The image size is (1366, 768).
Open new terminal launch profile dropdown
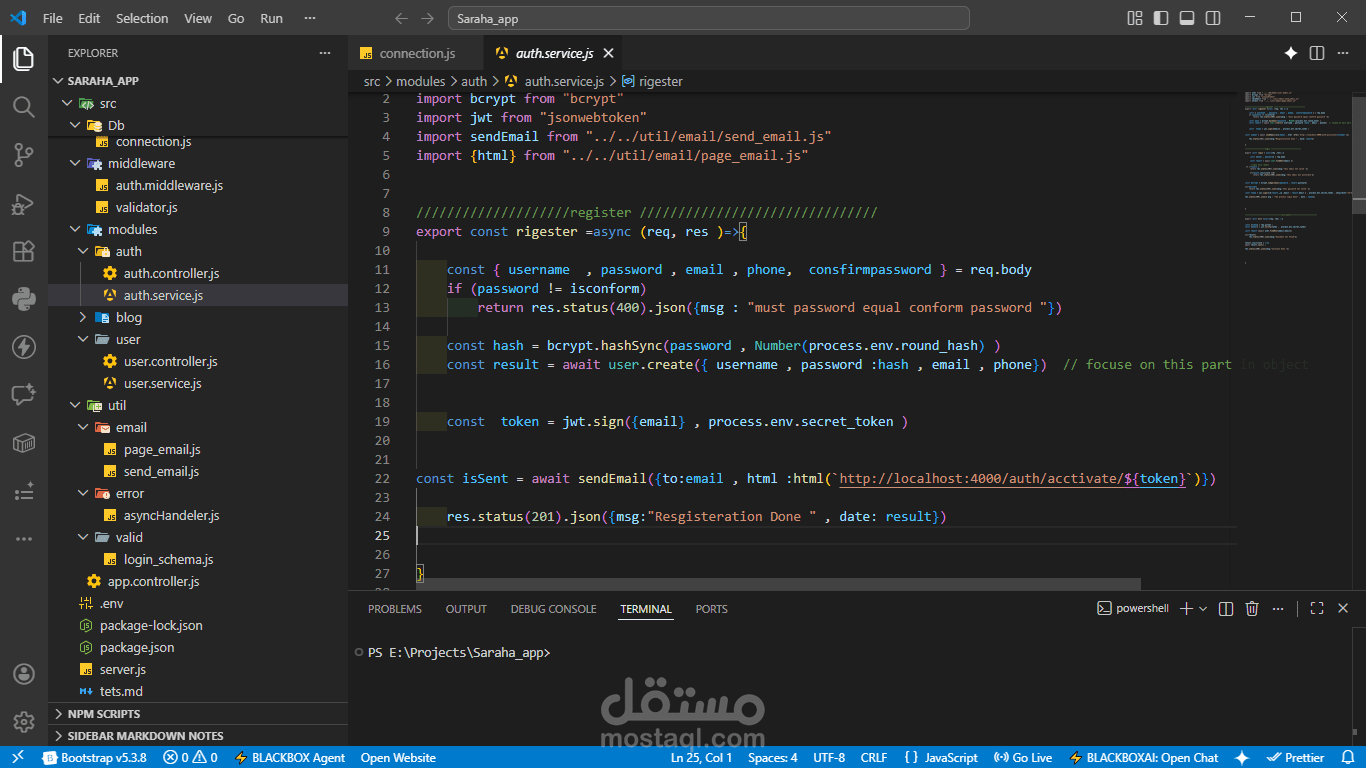click(1203, 608)
